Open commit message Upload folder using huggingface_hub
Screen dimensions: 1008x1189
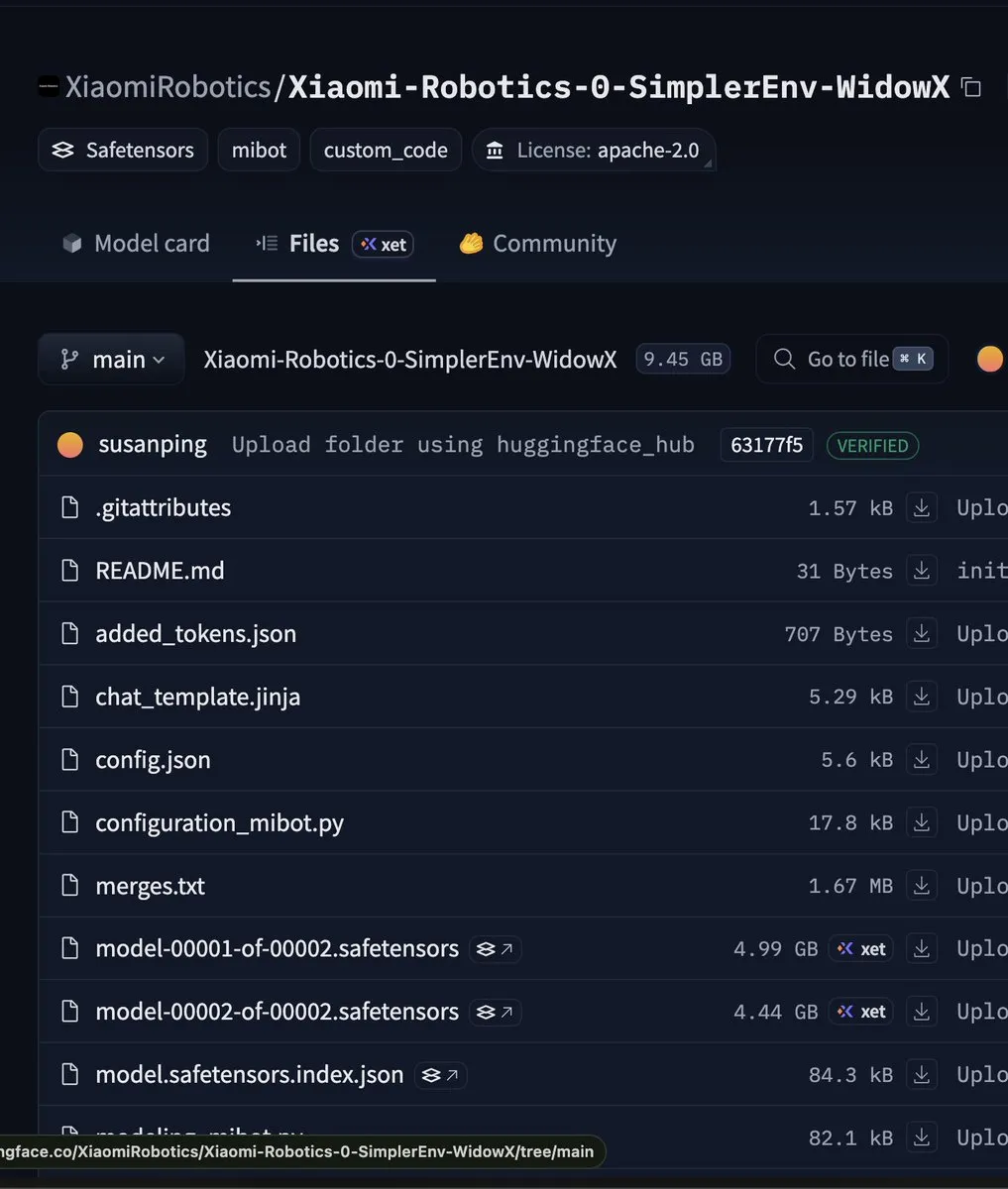tap(463, 445)
